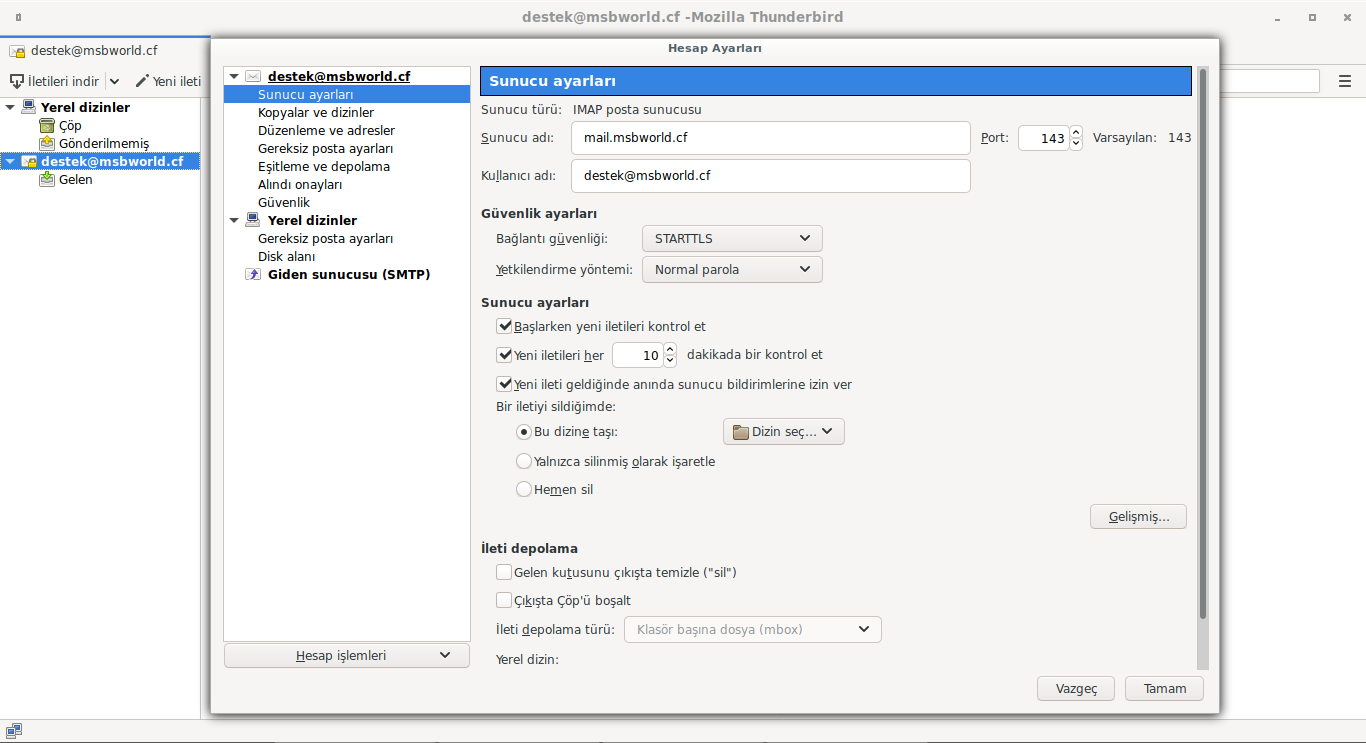Select the Bu dizine taşı radio button
The image size is (1366, 743).
(x=524, y=432)
